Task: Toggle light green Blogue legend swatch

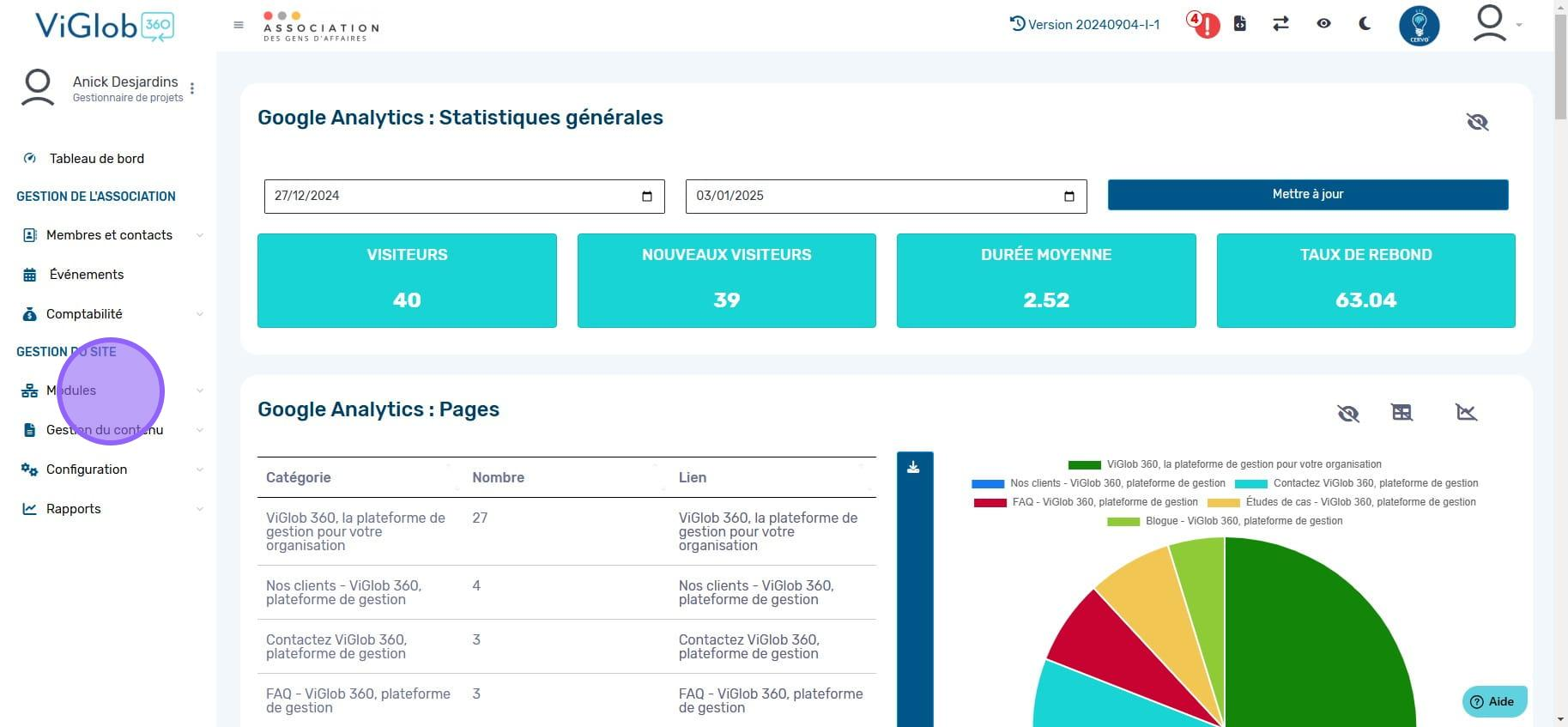Action: (1123, 521)
